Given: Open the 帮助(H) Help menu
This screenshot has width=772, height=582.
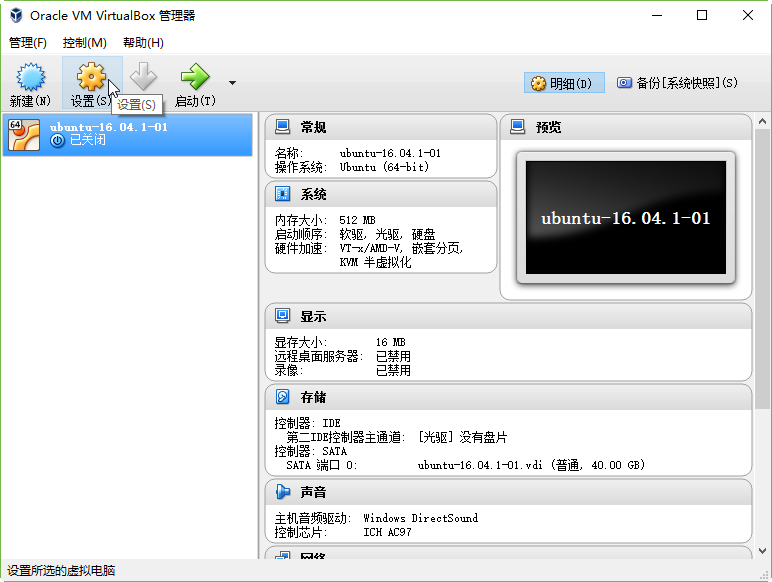Looking at the screenshot, I should click(x=143, y=43).
